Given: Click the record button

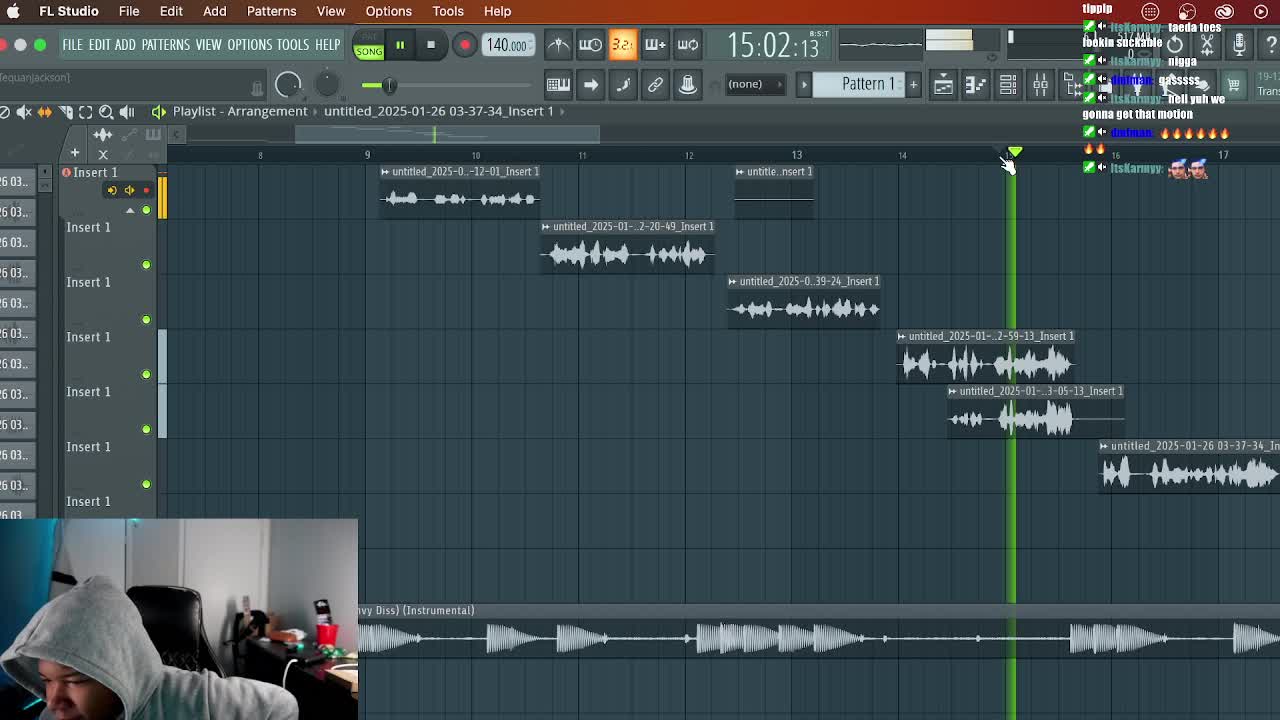Looking at the screenshot, I should pyautogui.click(x=464, y=45).
